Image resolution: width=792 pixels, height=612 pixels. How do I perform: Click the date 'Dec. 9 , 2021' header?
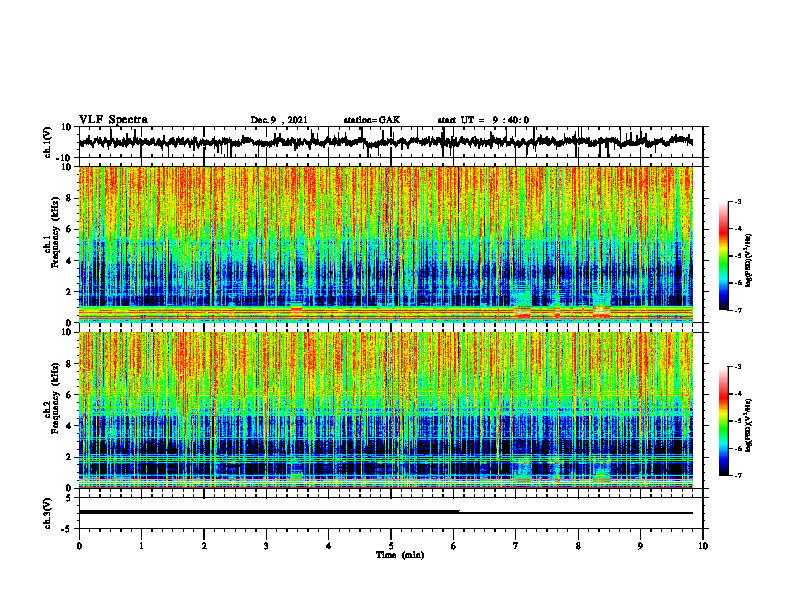coord(279,120)
